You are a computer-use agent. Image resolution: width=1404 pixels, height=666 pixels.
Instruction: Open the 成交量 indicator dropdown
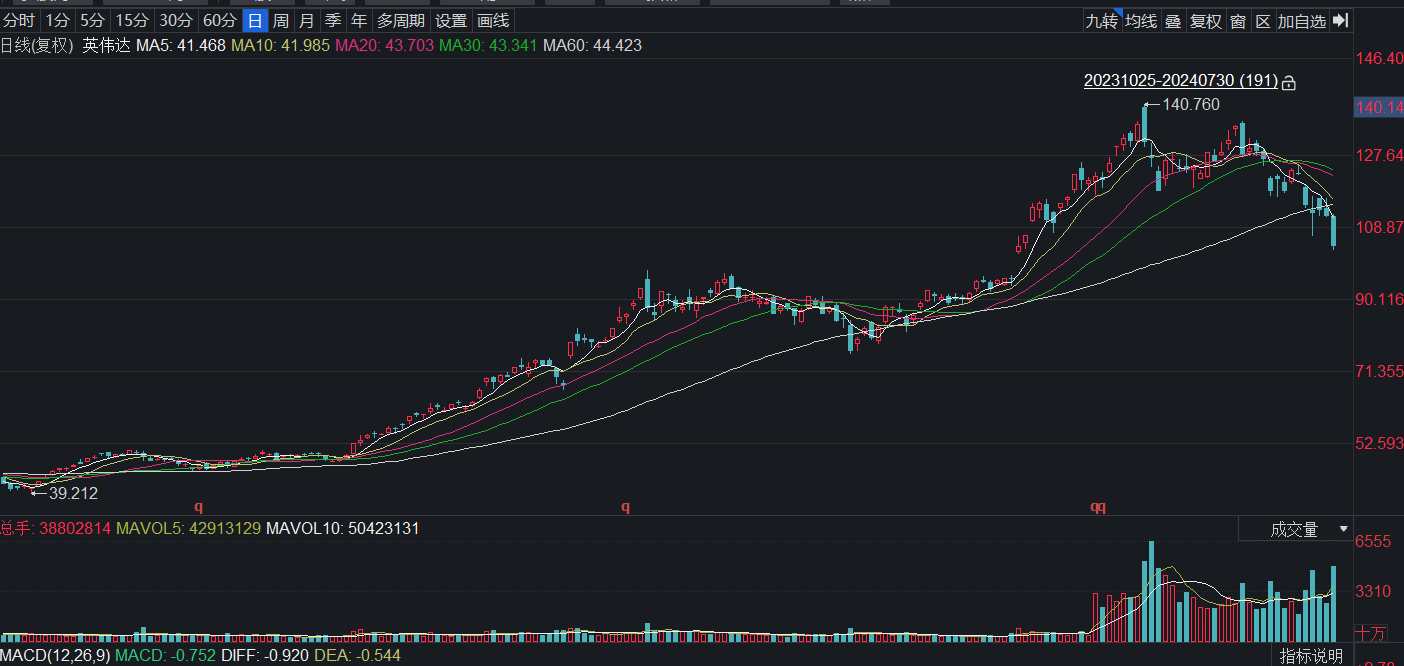1295,529
